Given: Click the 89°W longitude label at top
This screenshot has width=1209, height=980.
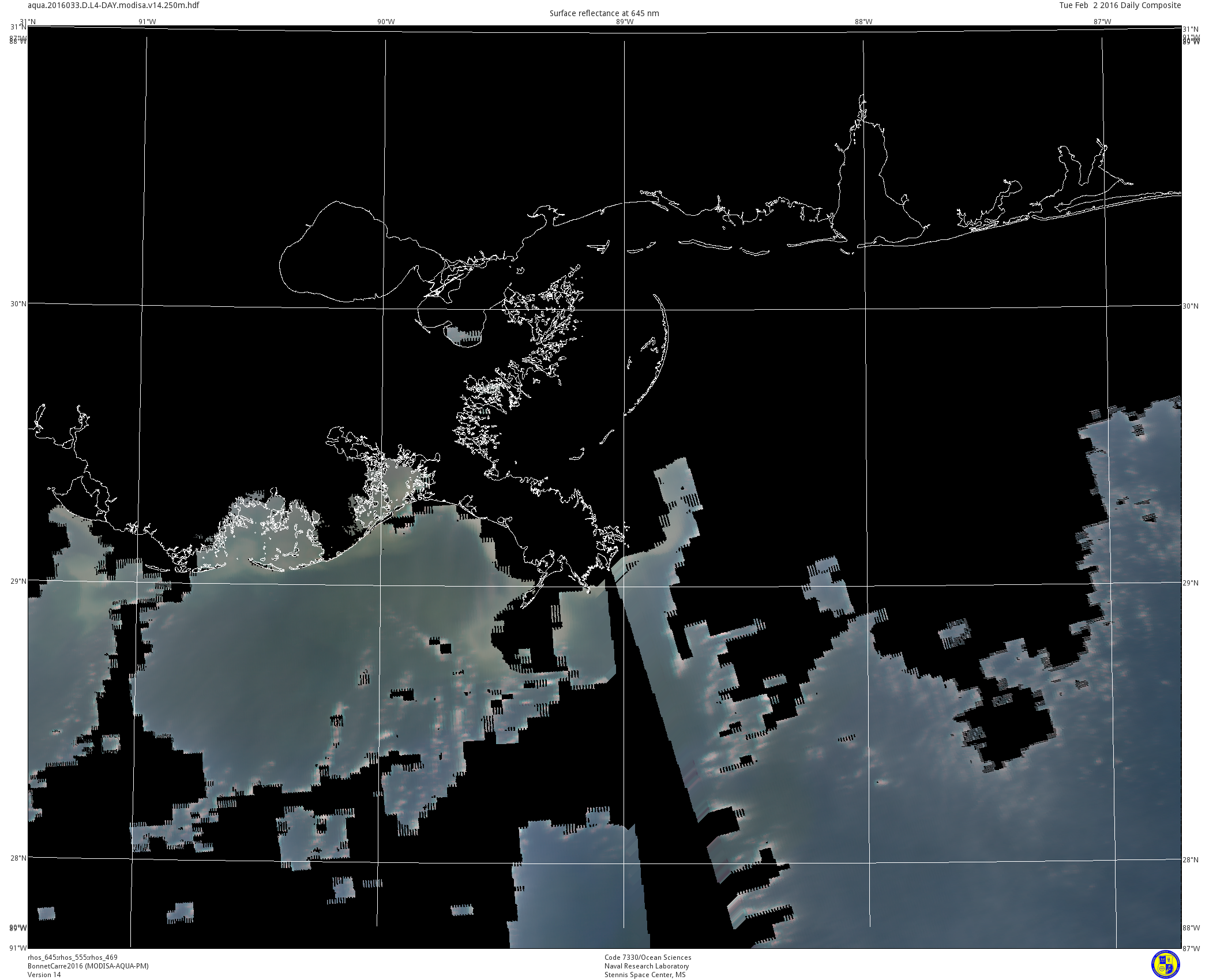Looking at the screenshot, I should tap(624, 22).
